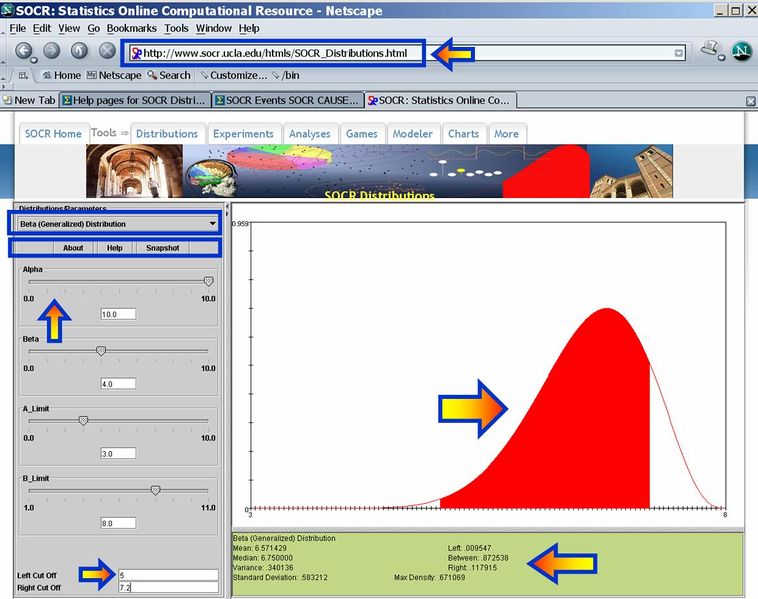Open the Window menu

[x=214, y=29]
